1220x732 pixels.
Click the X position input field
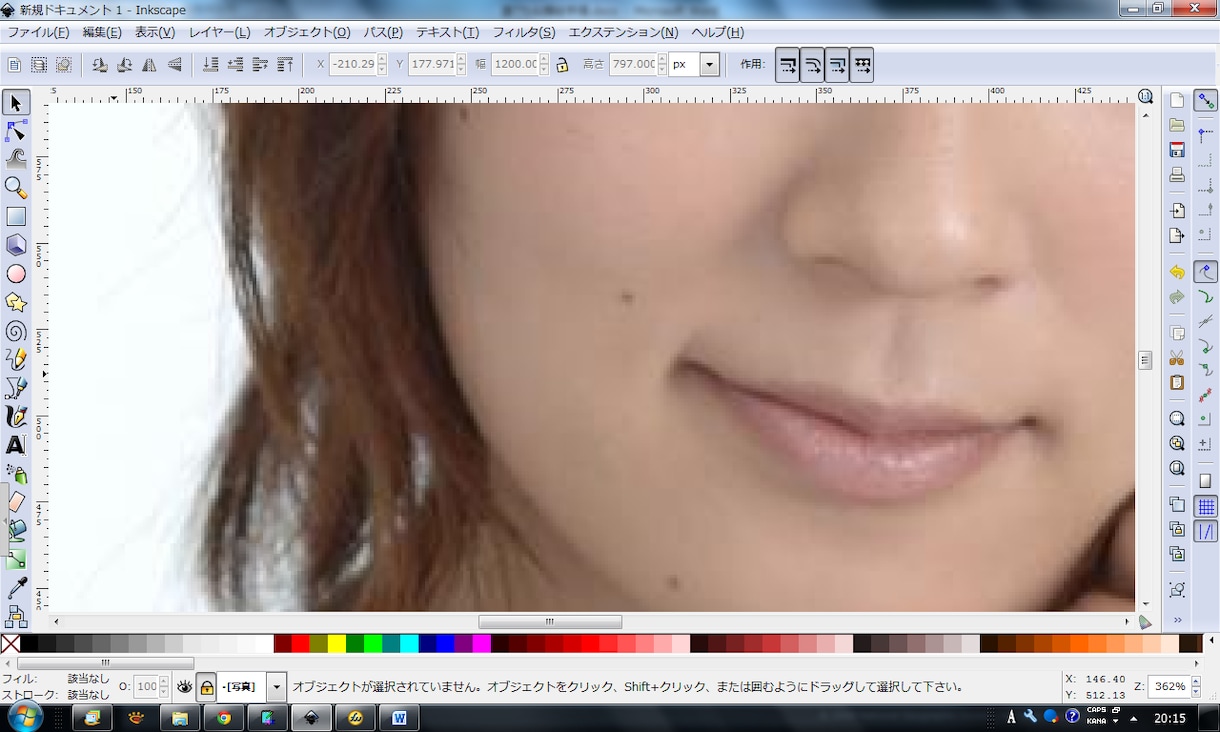click(x=352, y=64)
